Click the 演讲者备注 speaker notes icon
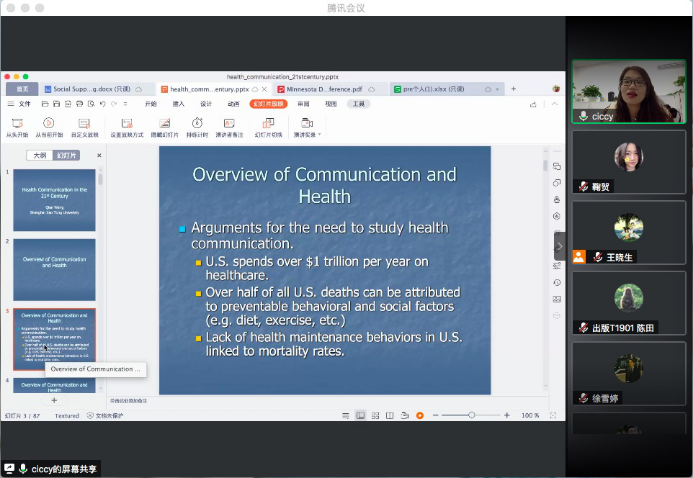Screen dimensions: 693x478 (x=231, y=122)
